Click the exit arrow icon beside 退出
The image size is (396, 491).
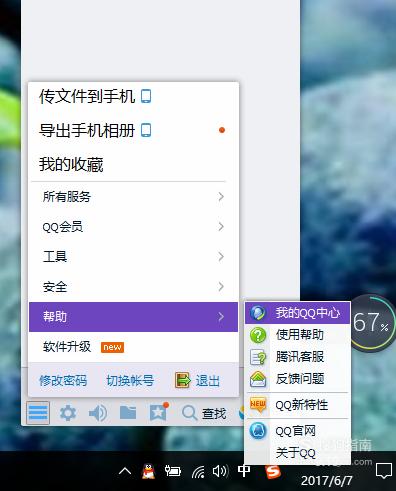point(183,380)
